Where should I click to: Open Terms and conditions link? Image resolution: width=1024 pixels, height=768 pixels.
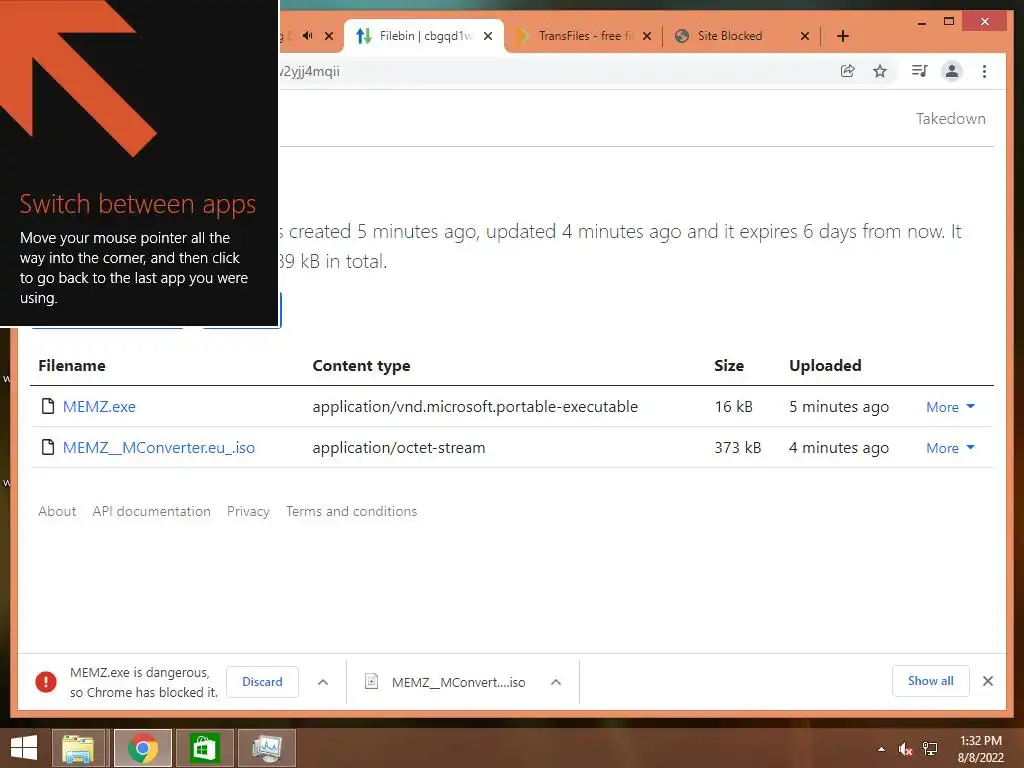tap(351, 511)
